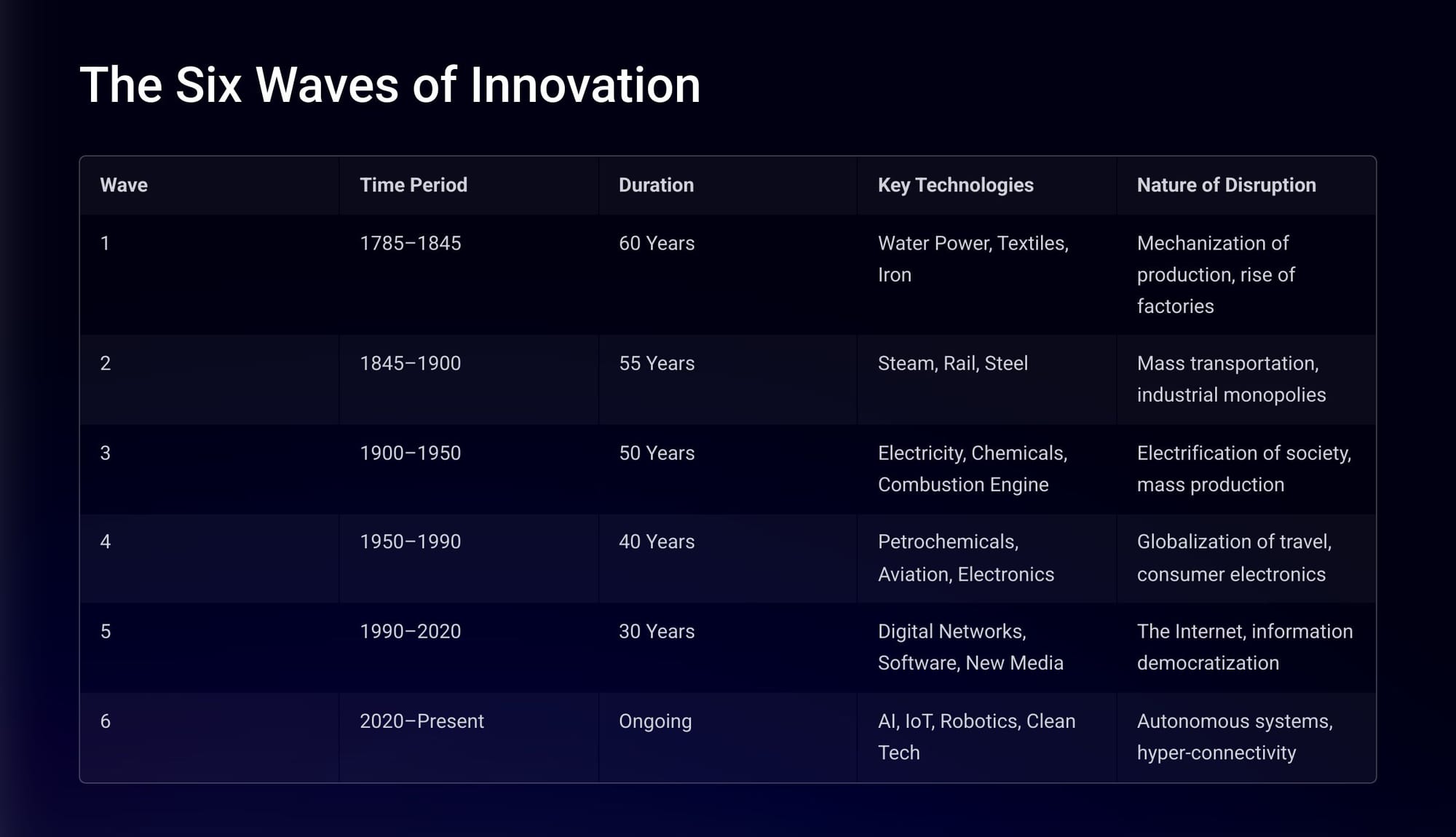
Task: Select the wave number '5' cell
Action: [x=210, y=648]
